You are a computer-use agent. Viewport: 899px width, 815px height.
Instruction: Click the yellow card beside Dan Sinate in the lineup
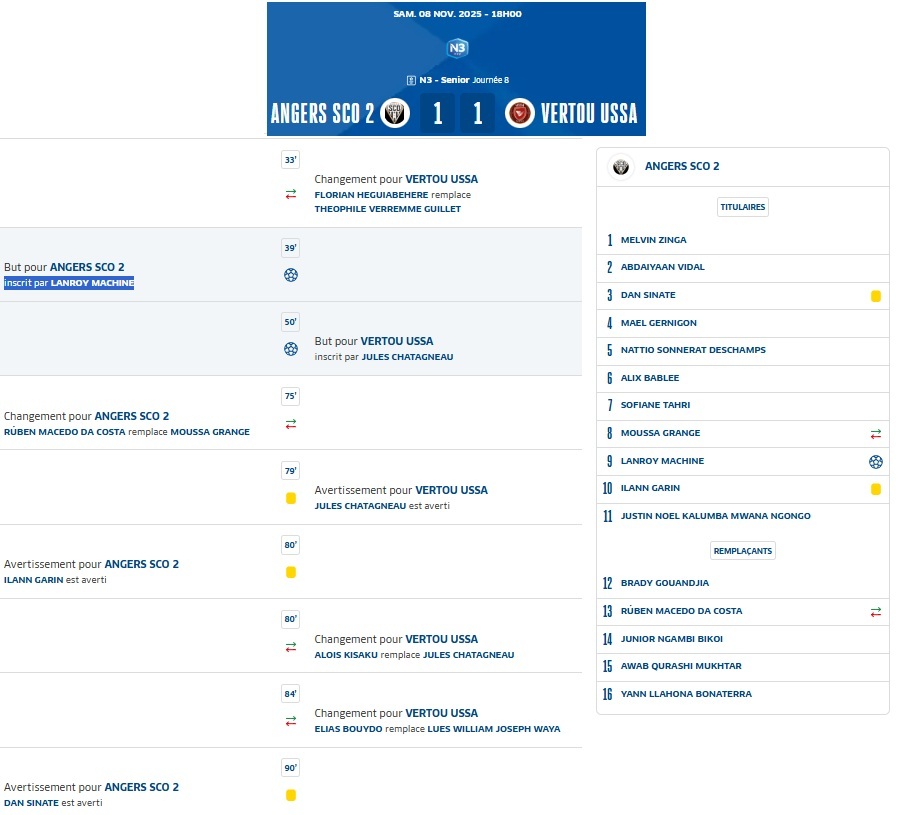coord(875,296)
